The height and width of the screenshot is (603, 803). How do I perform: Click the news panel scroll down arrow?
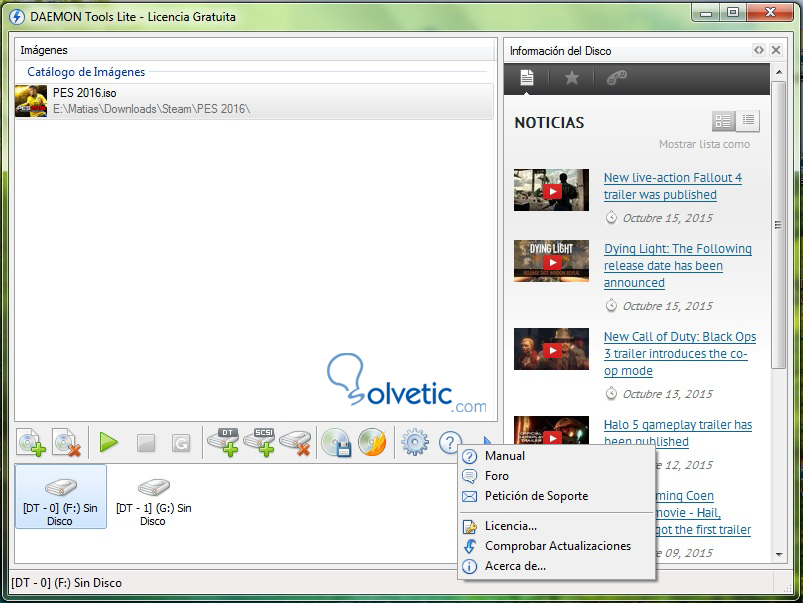779,554
